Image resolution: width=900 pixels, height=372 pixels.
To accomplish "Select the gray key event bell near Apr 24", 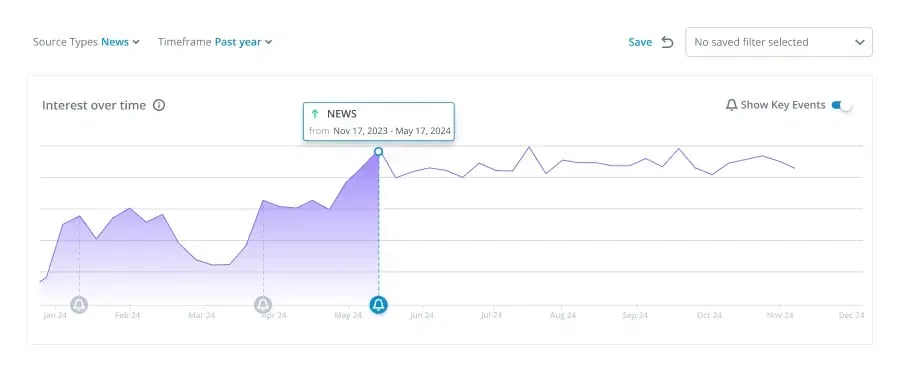I will pyautogui.click(x=263, y=304).
